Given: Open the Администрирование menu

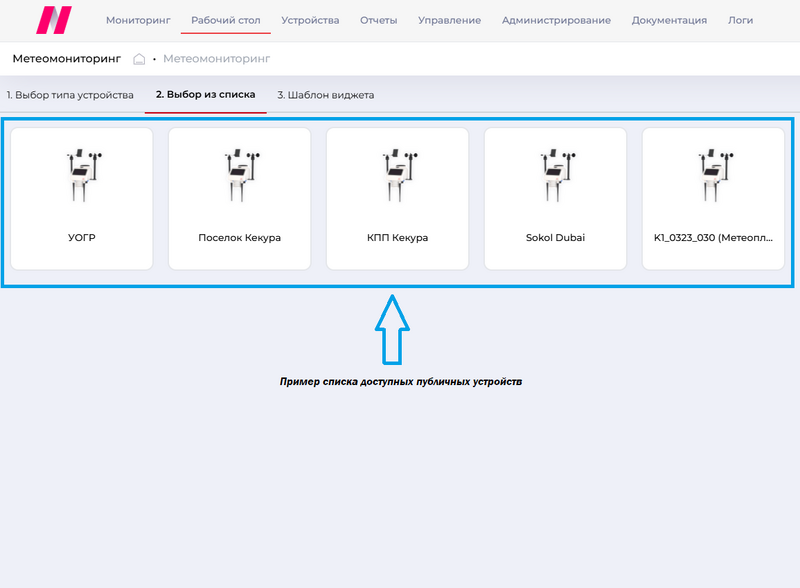Looking at the screenshot, I should coord(556,20).
